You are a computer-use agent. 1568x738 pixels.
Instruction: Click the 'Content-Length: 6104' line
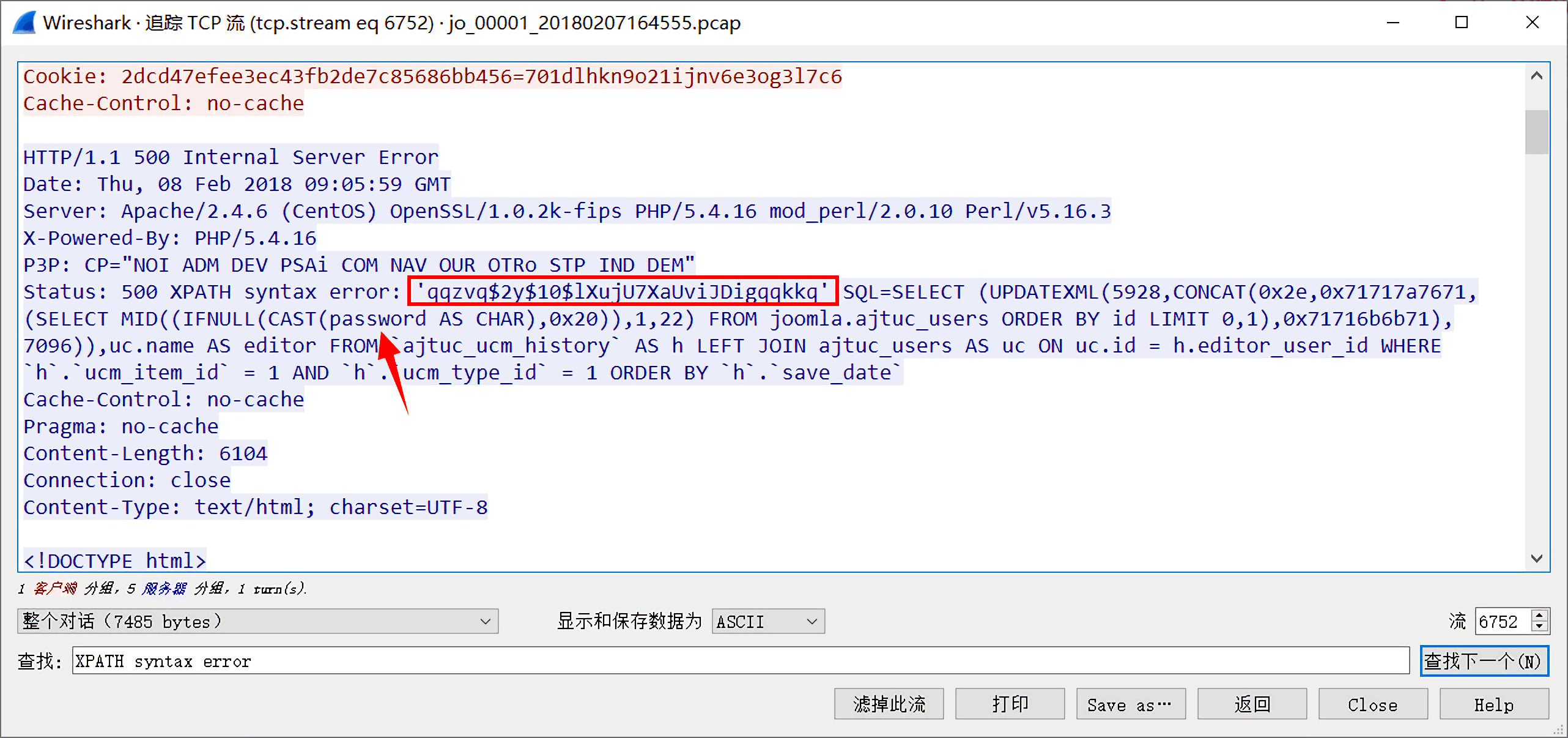pos(145,453)
